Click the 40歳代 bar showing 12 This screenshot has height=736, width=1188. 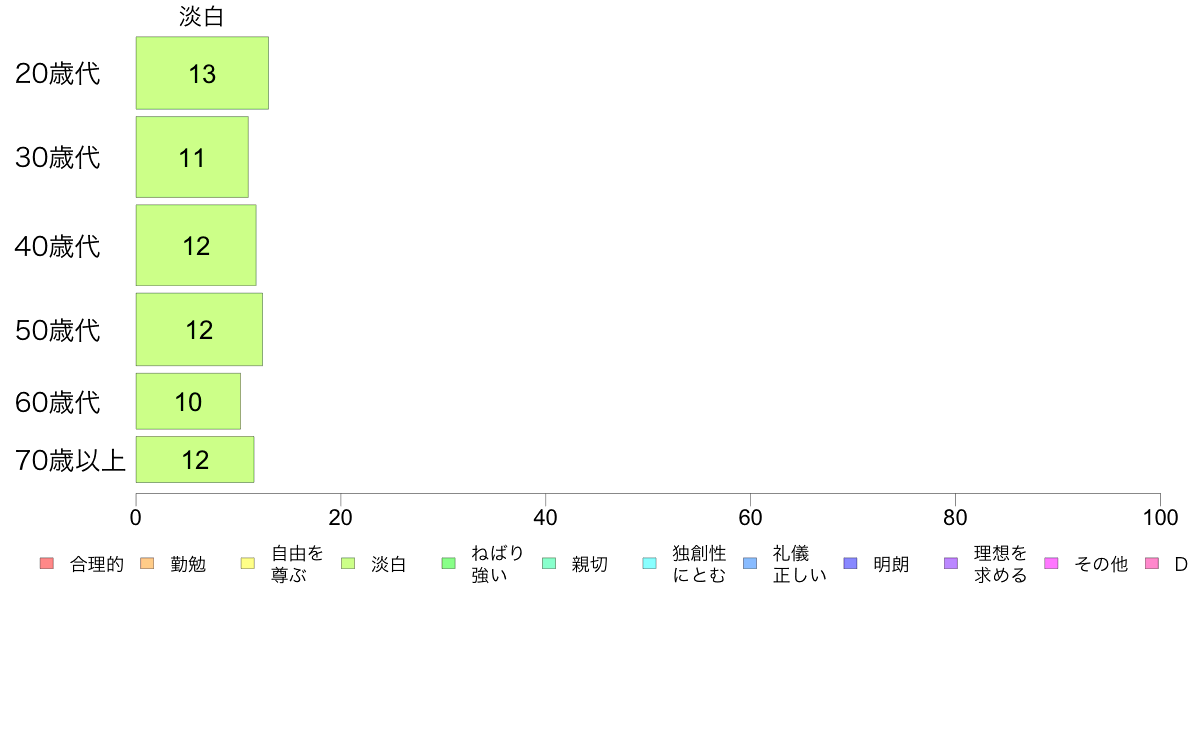coord(196,246)
